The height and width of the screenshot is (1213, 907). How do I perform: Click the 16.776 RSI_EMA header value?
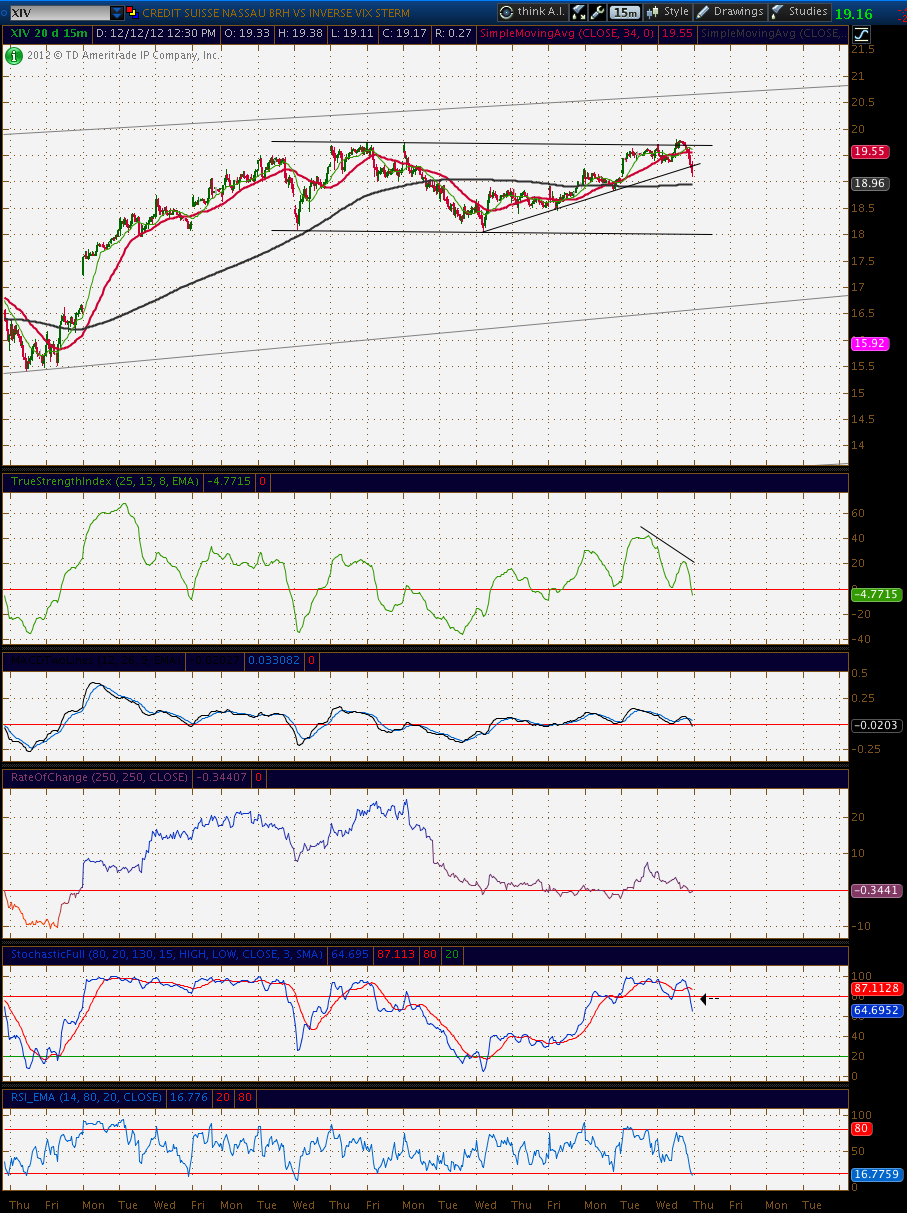point(190,1097)
